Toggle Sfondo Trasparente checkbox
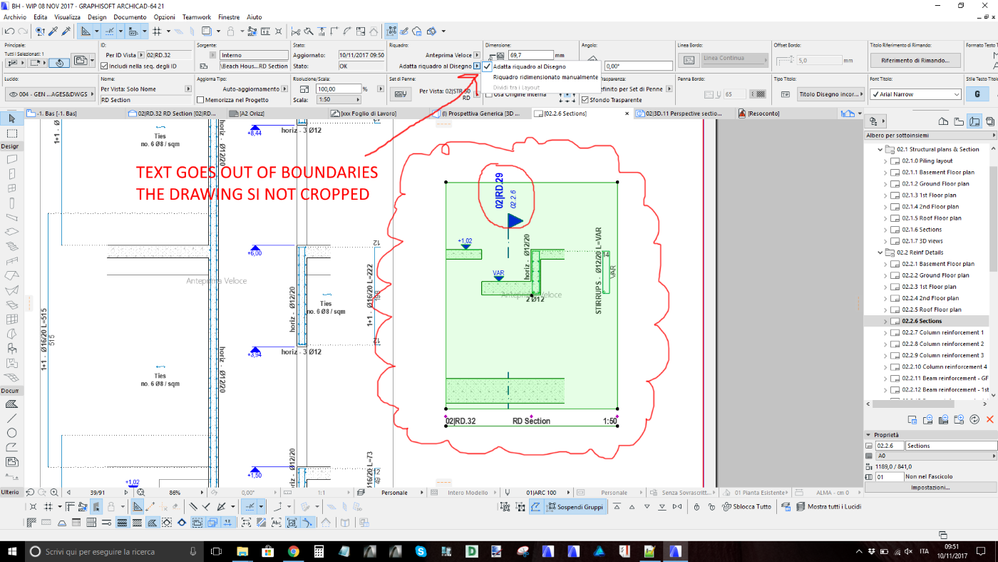Screen dimensions: 998x562 585,100
